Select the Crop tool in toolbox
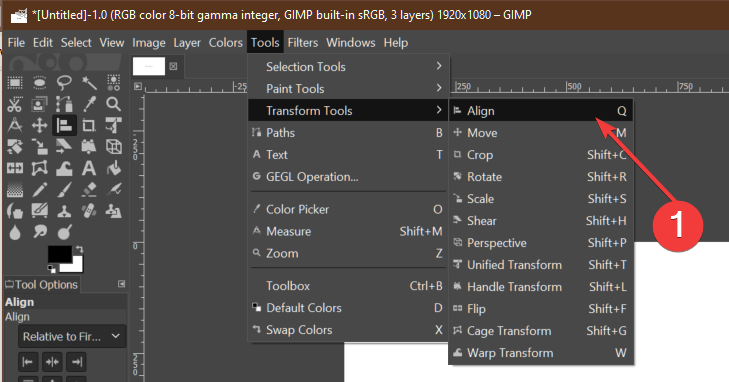 coord(89,125)
